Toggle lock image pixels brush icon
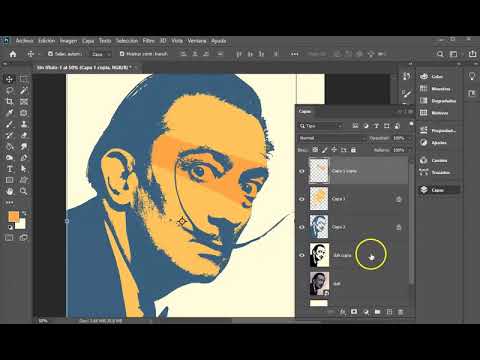This screenshot has width=480, height=360. tap(324, 150)
